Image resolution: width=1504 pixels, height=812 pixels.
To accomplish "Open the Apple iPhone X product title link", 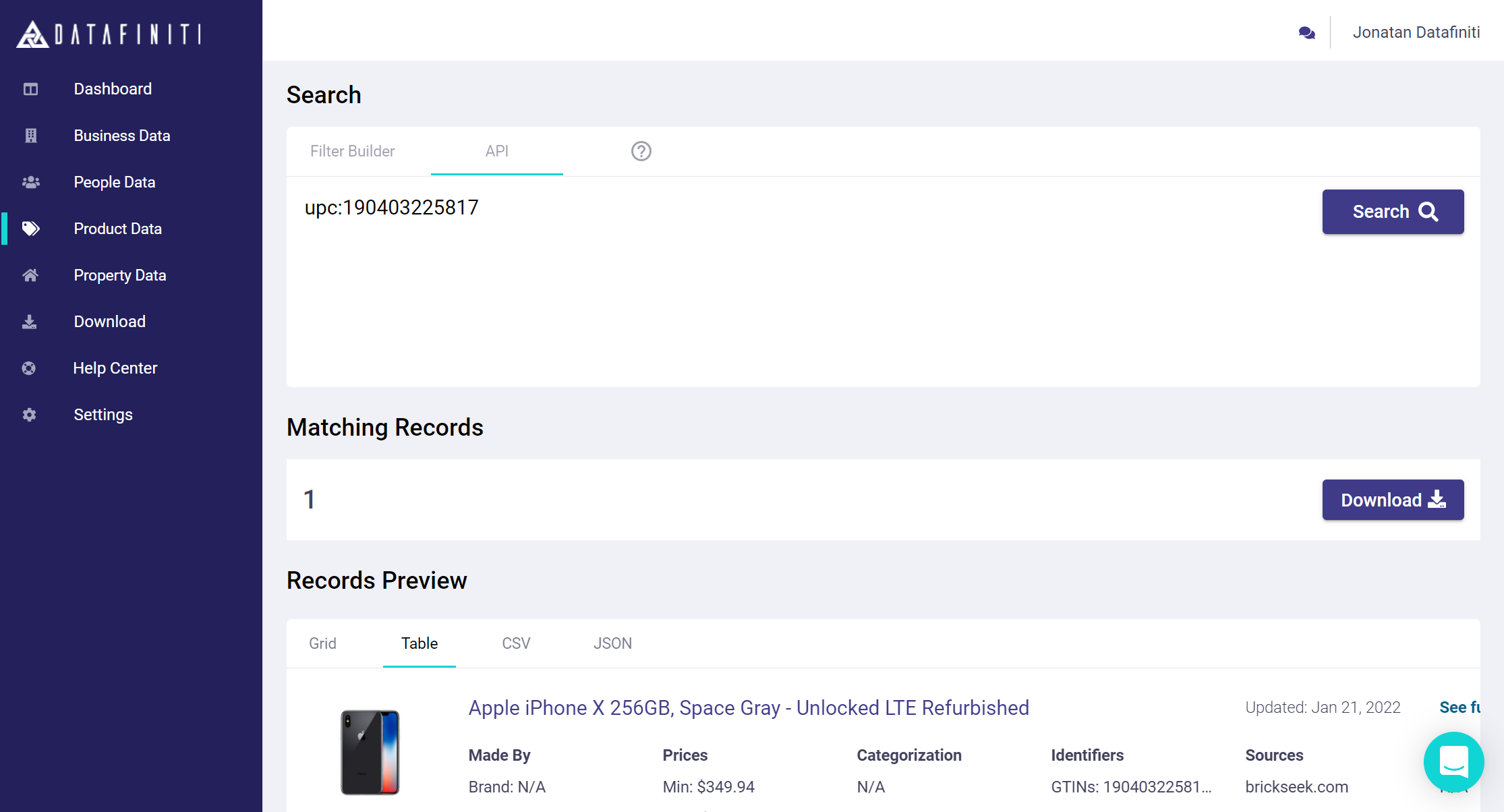I will [749, 707].
